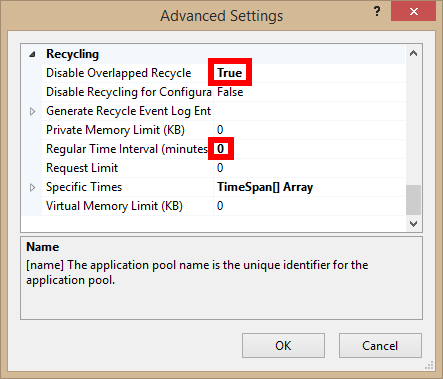Close the Advanced Settings dialog
Viewport: 443px width, 379px height.
pos(414,11)
